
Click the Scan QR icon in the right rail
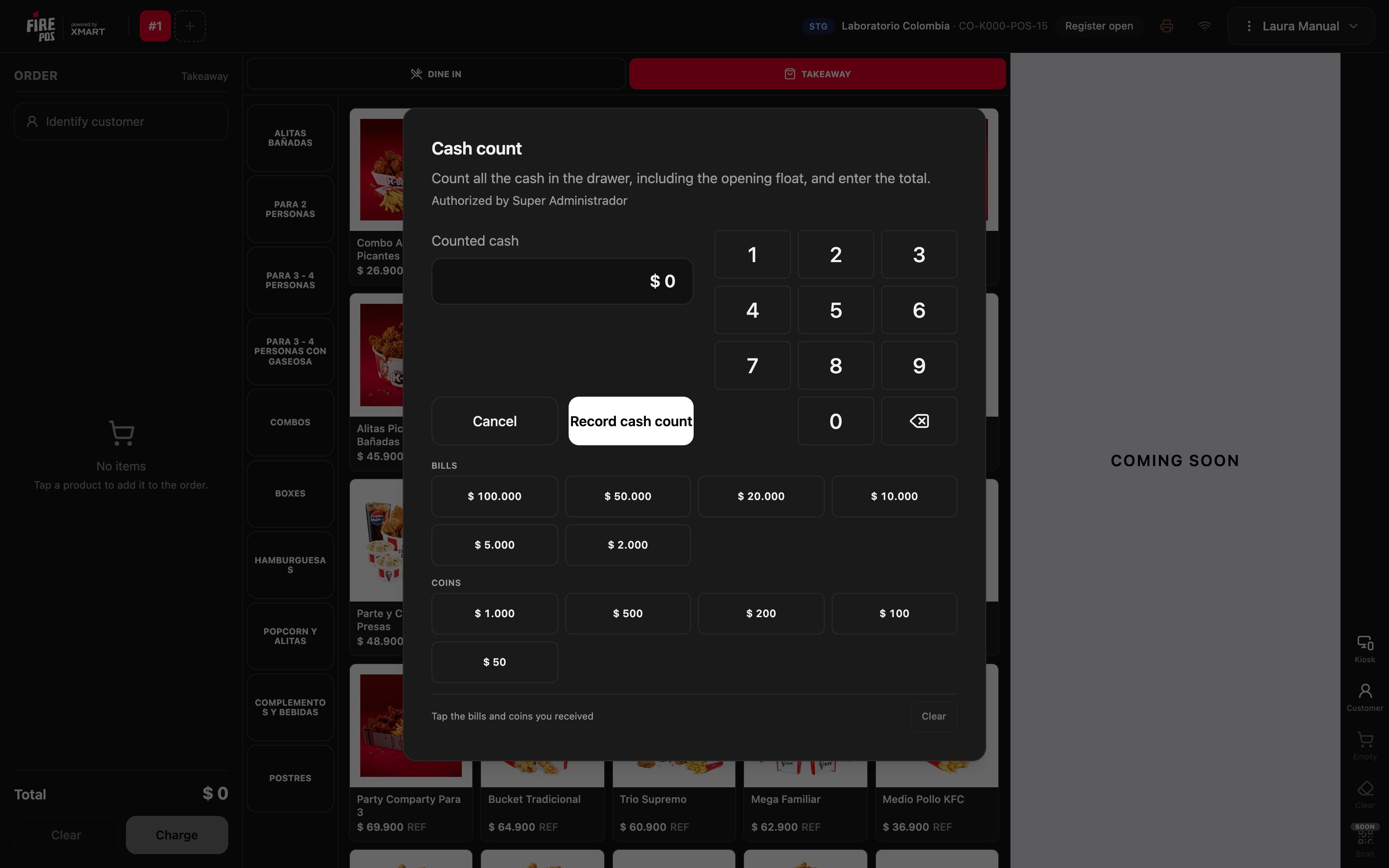click(1365, 841)
